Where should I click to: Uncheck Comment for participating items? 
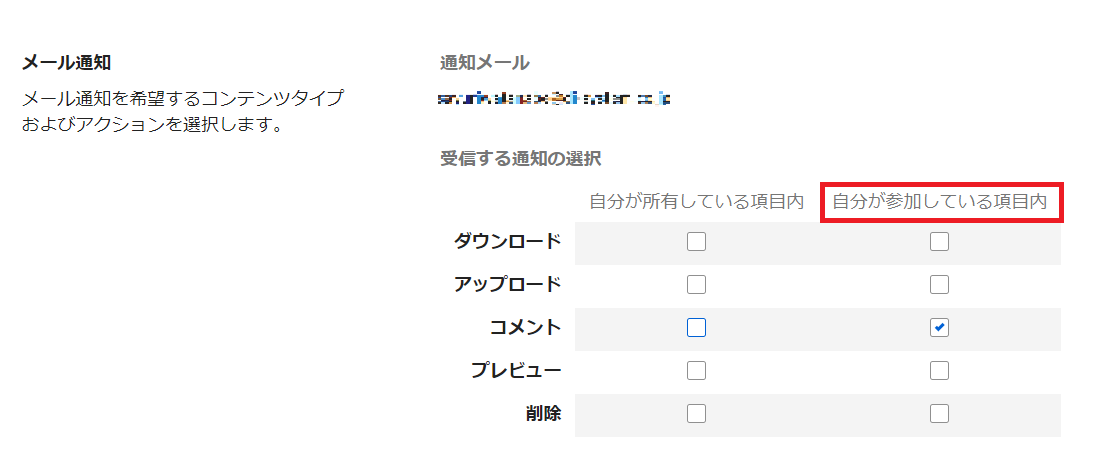pyautogui.click(x=939, y=328)
